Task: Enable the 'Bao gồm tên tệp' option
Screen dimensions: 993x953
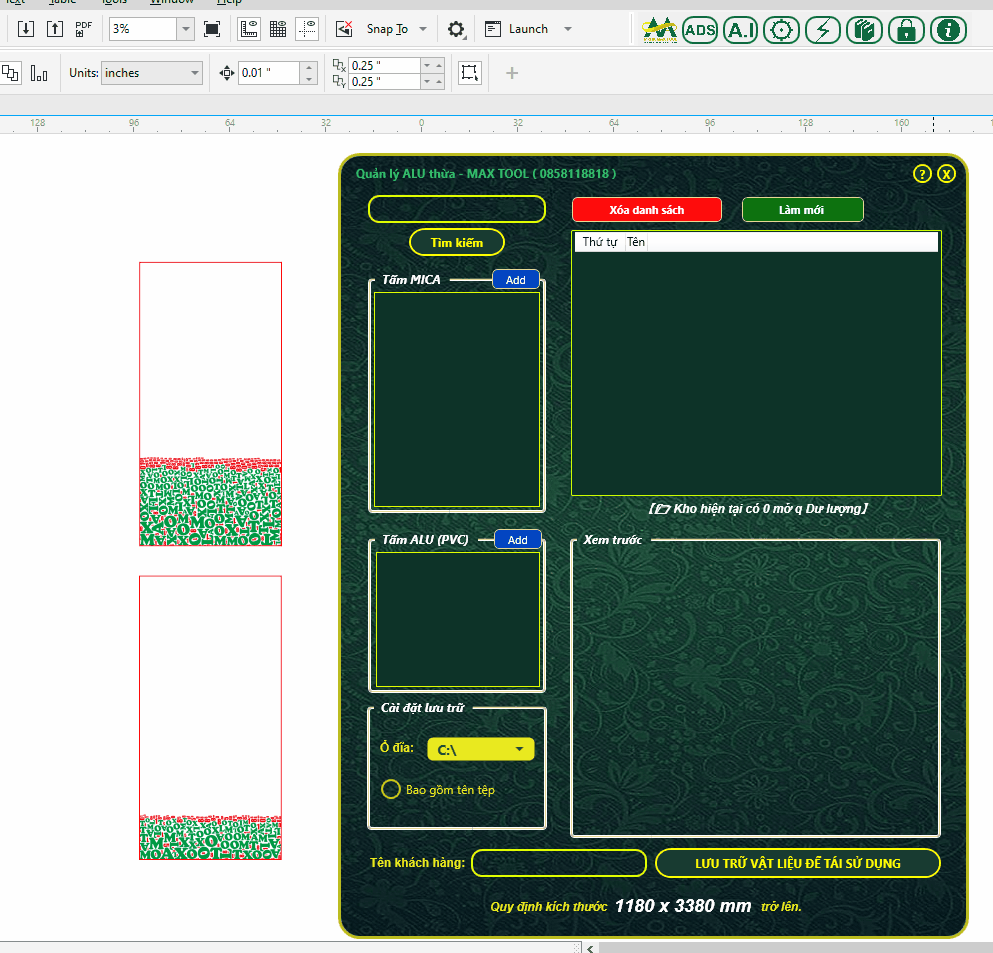Action: (x=392, y=790)
